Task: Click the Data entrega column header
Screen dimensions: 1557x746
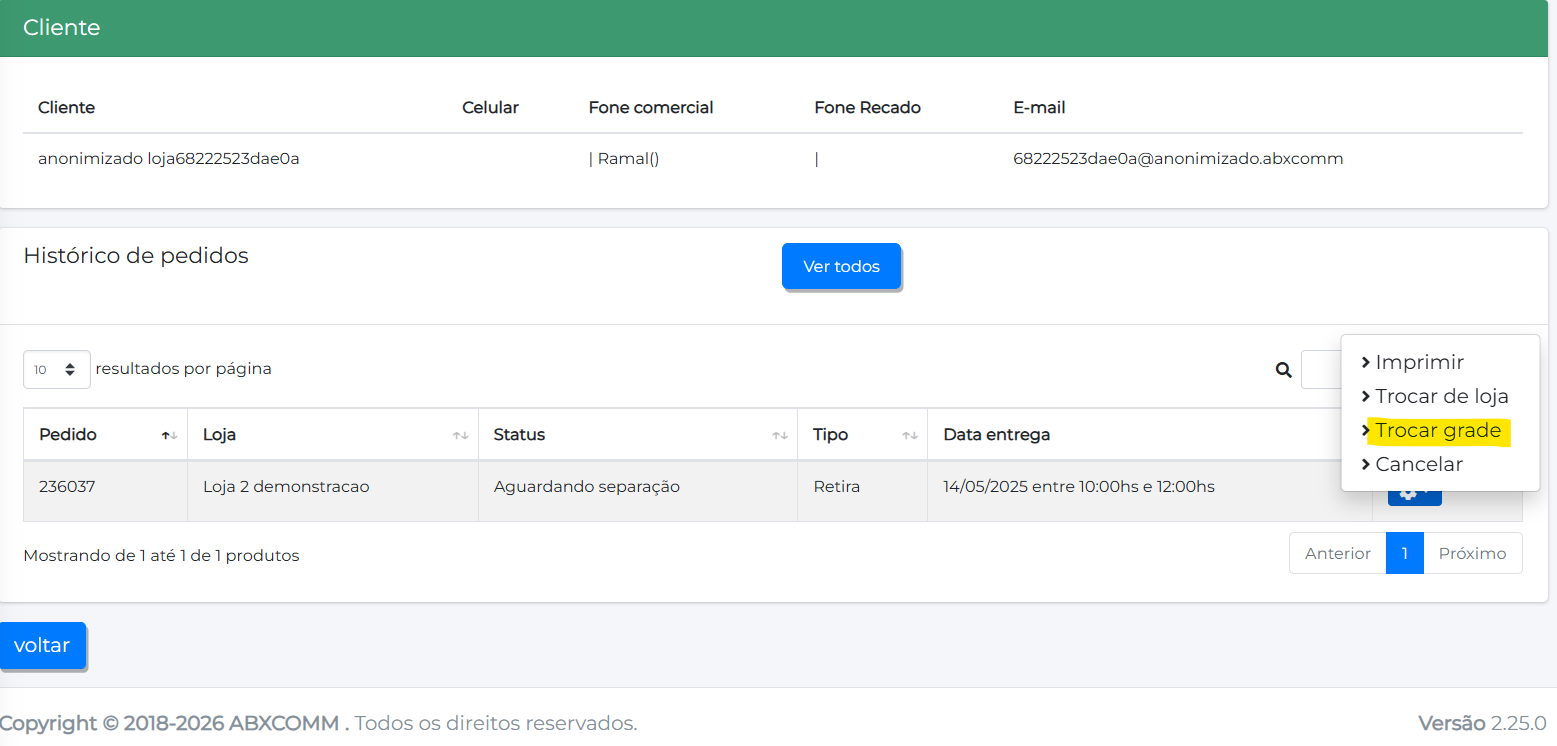Action: [996, 435]
